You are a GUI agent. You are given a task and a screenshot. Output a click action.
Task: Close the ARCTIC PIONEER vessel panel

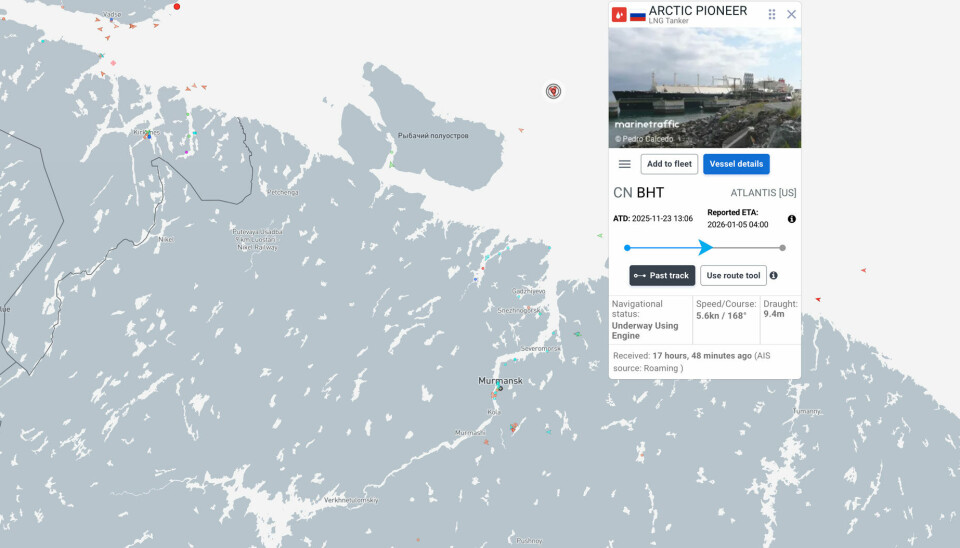[792, 14]
